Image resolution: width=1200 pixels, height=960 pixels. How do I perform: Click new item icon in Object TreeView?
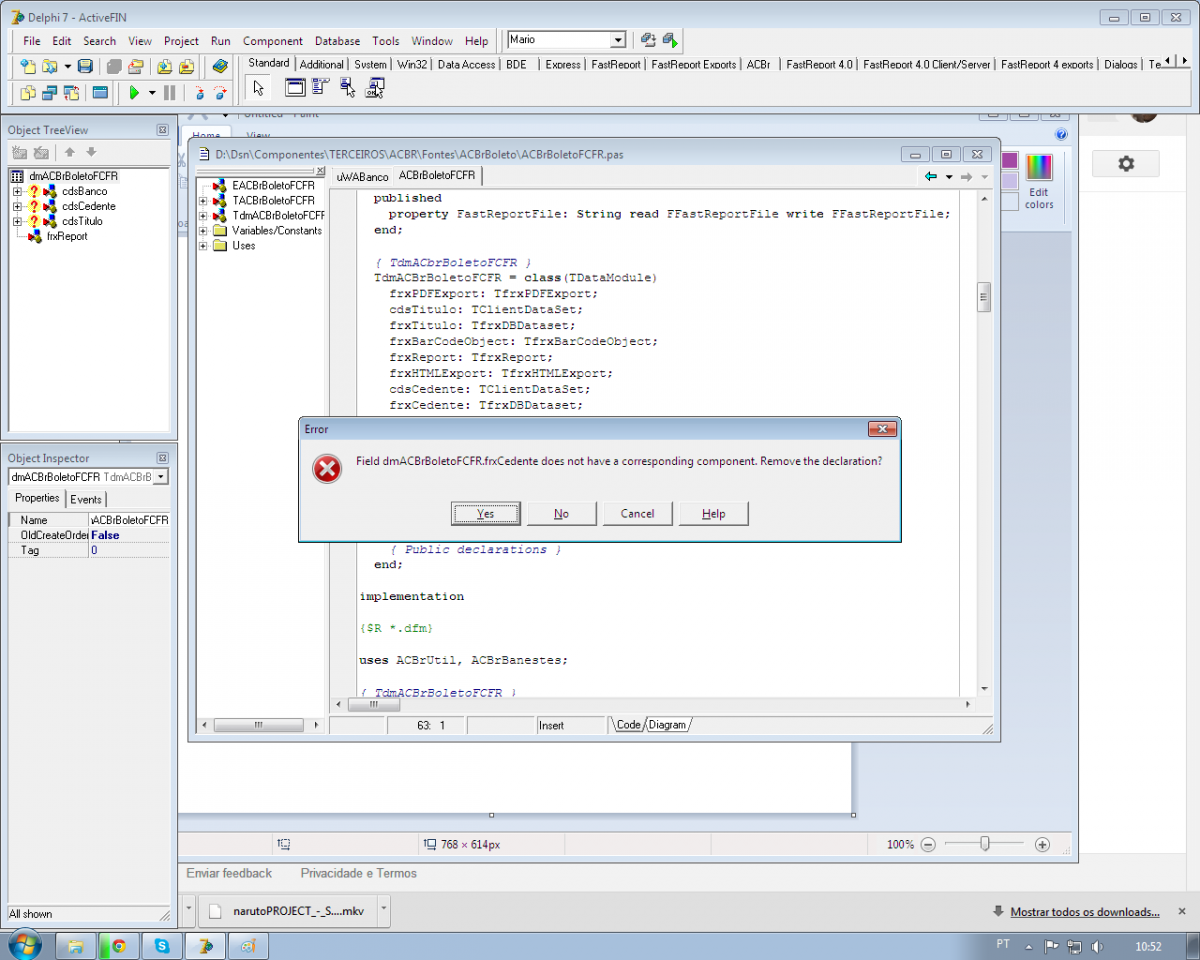(19, 152)
